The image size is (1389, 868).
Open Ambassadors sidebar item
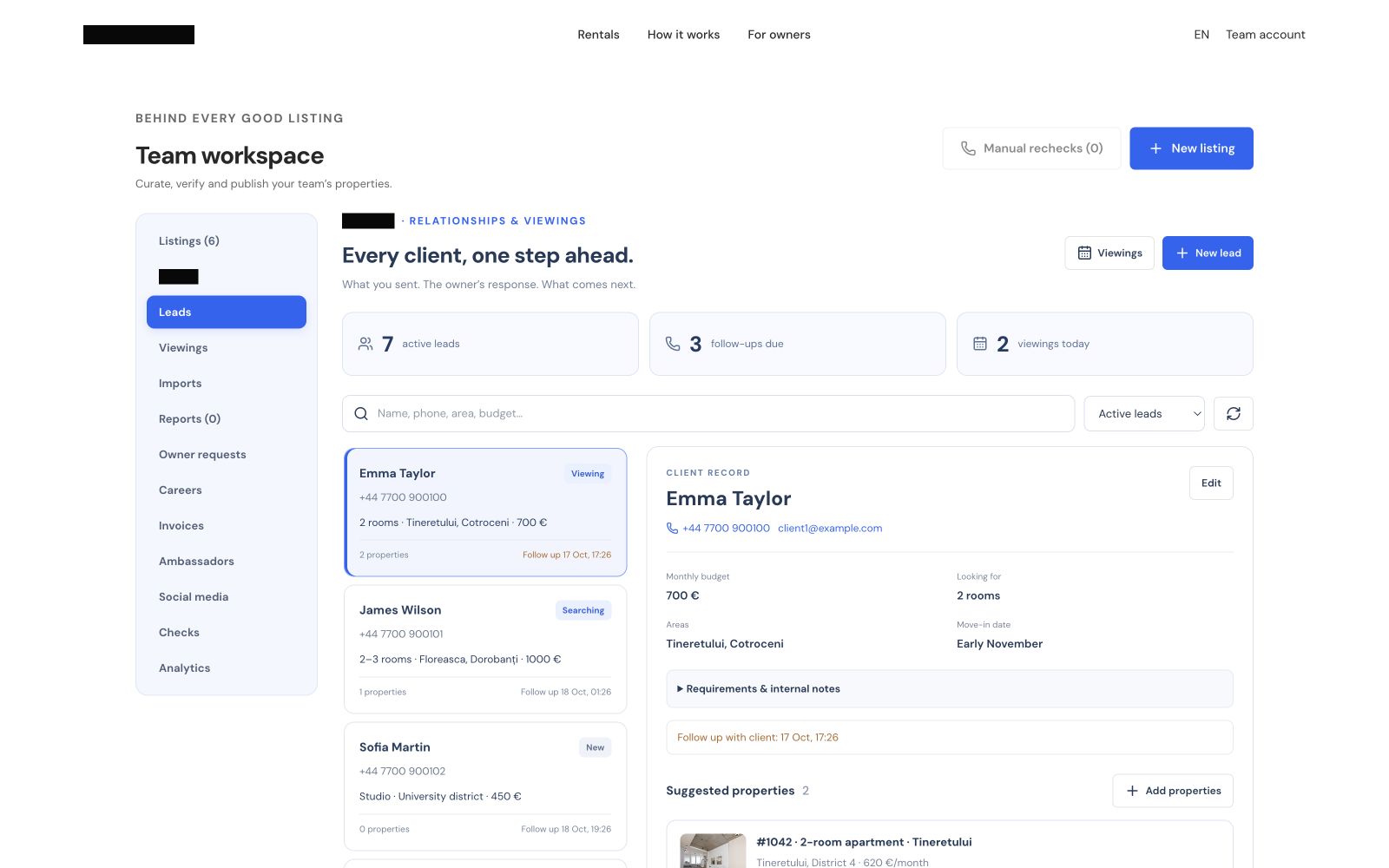227,562
